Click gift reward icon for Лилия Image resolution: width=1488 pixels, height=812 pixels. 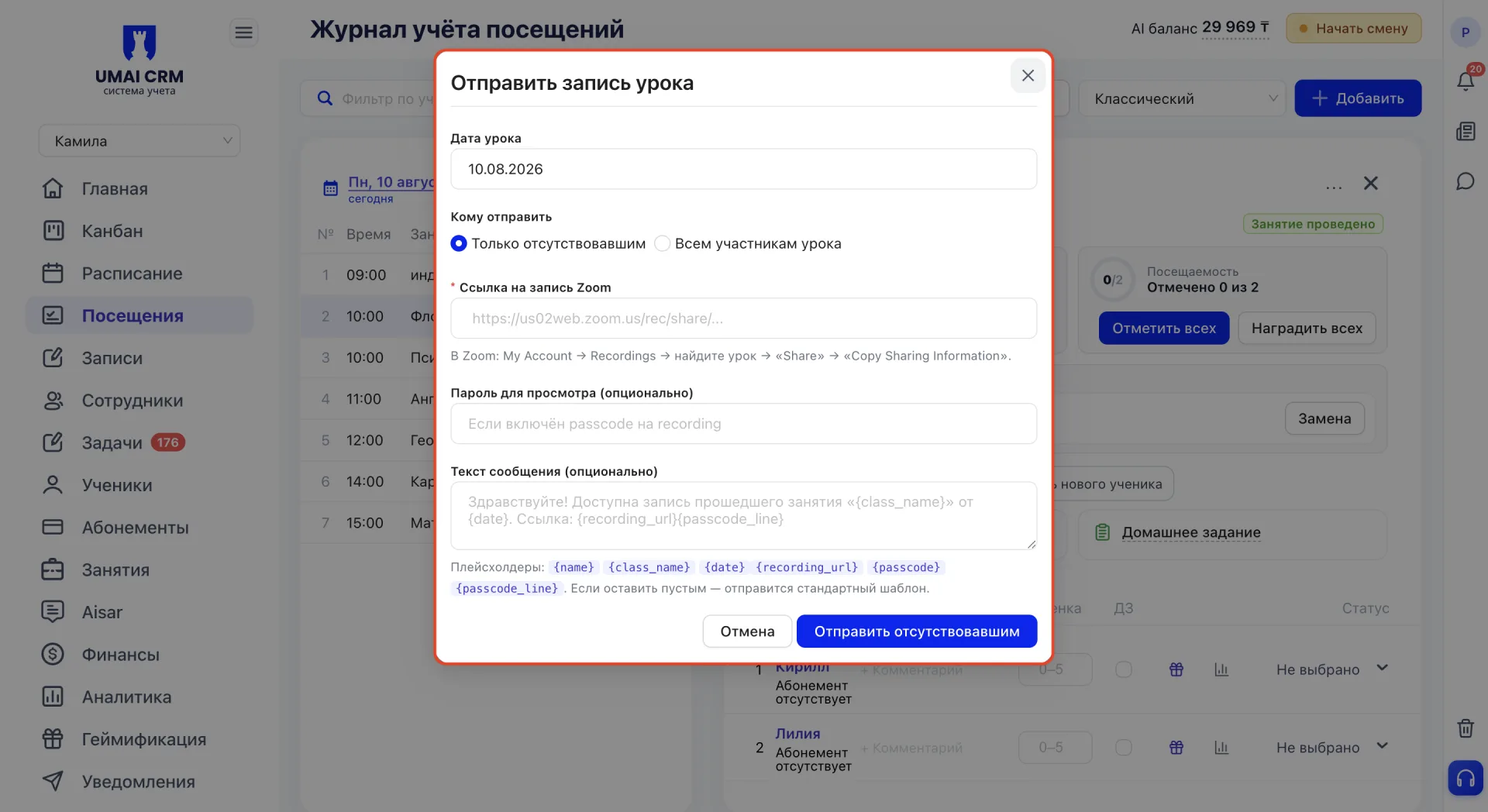pyautogui.click(x=1176, y=748)
